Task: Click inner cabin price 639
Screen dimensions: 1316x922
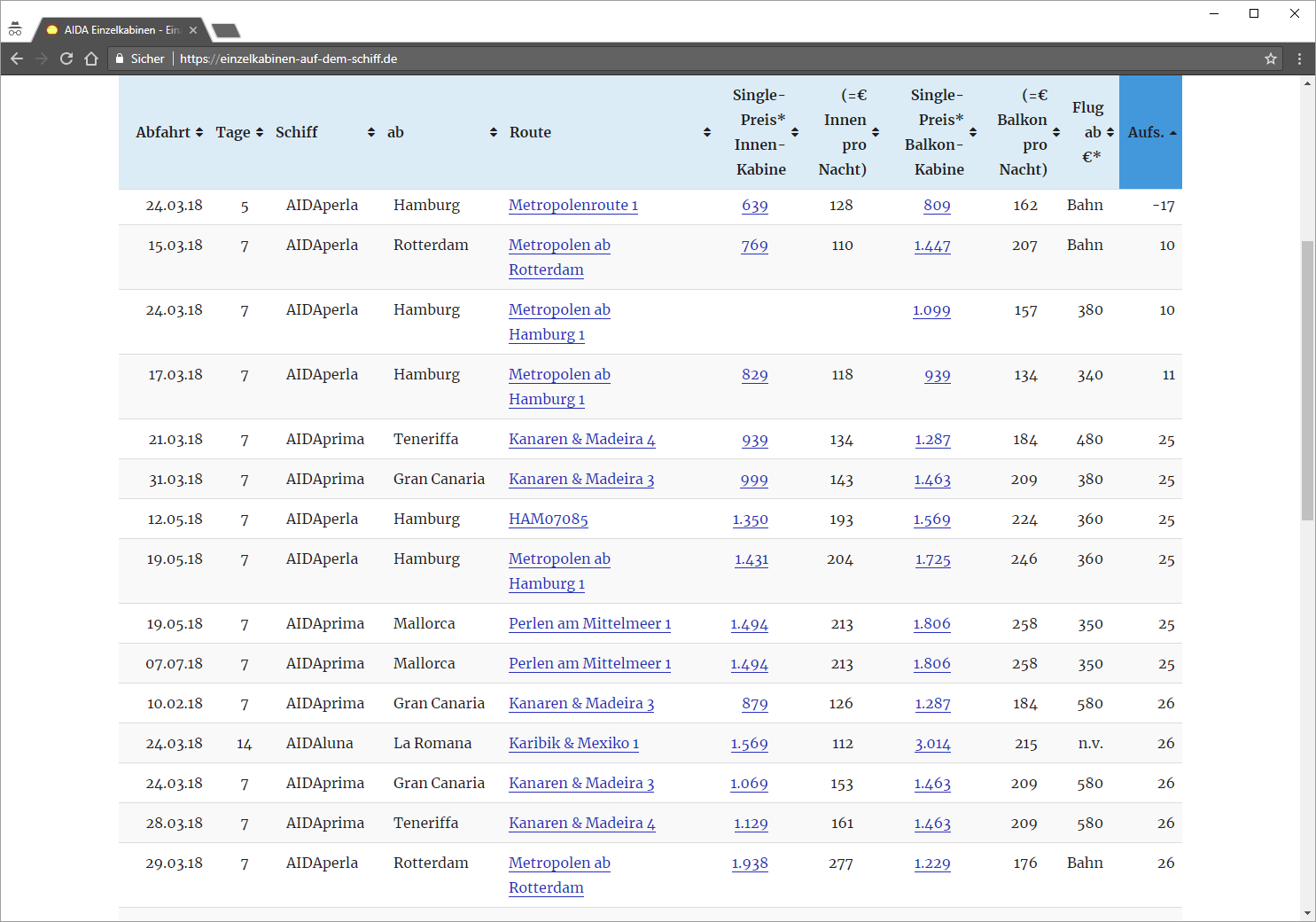Action: 755,206
